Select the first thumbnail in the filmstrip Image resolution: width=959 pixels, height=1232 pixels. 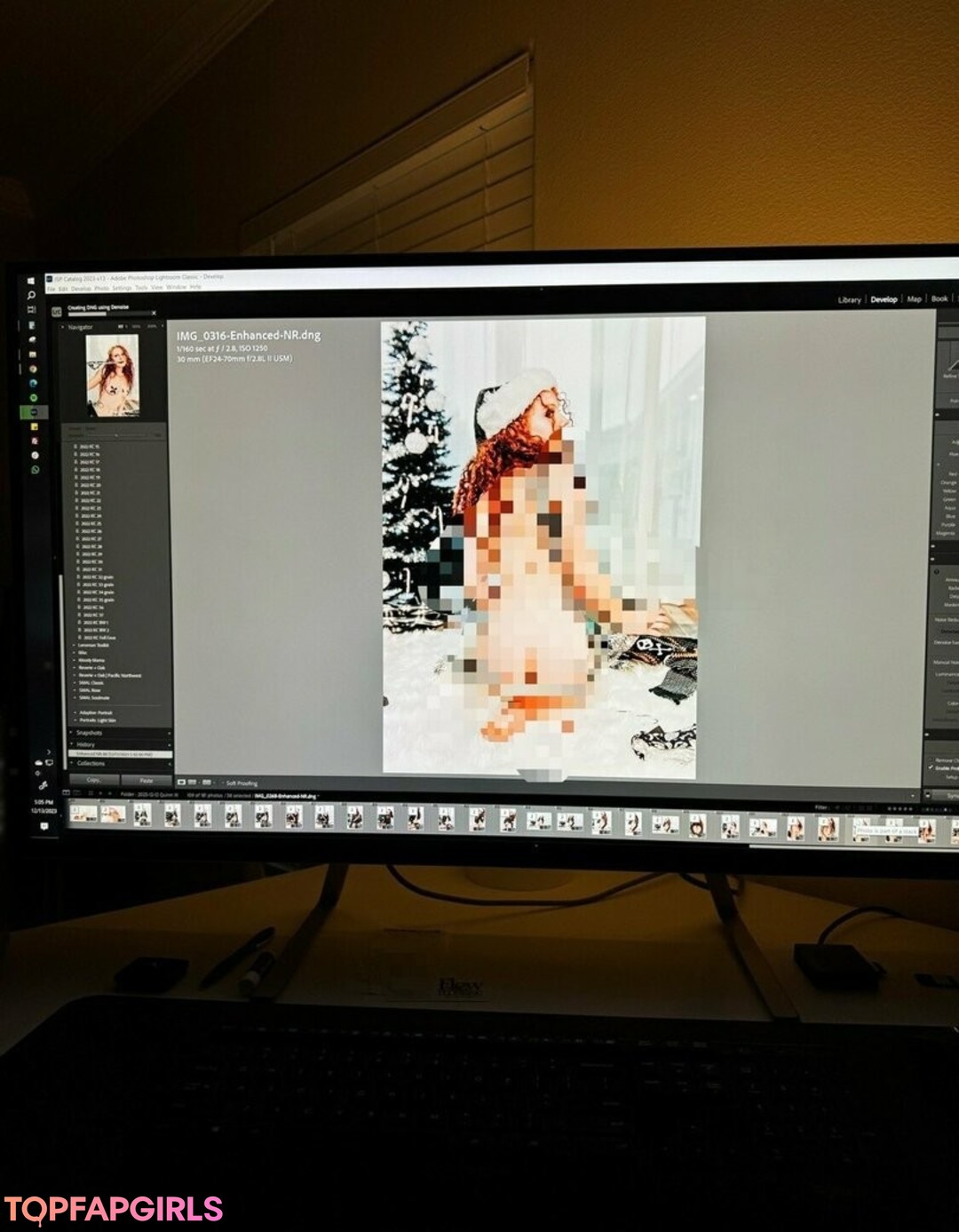click(83, 814)
